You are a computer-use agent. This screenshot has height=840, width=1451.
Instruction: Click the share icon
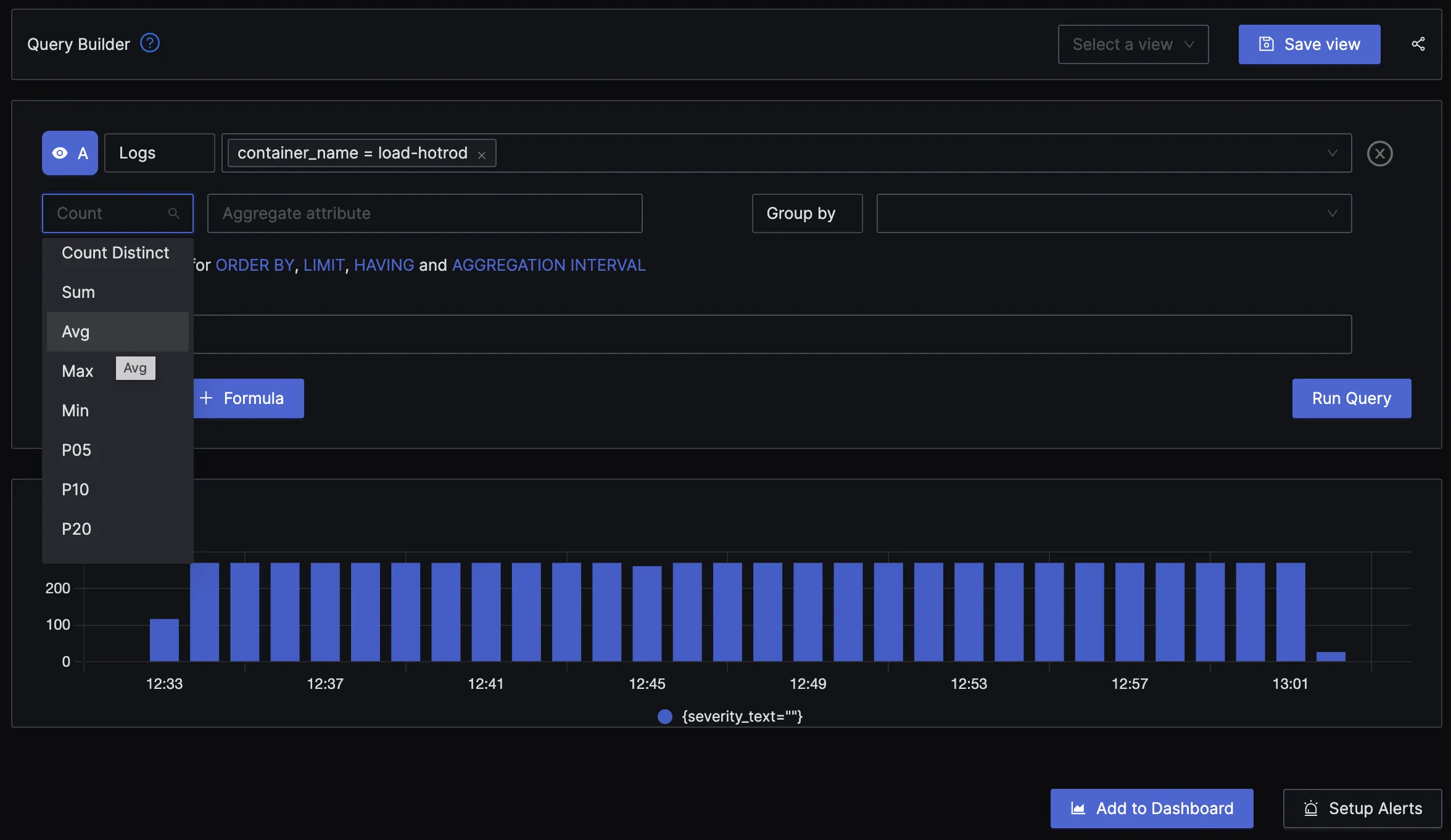(1418, 44)
